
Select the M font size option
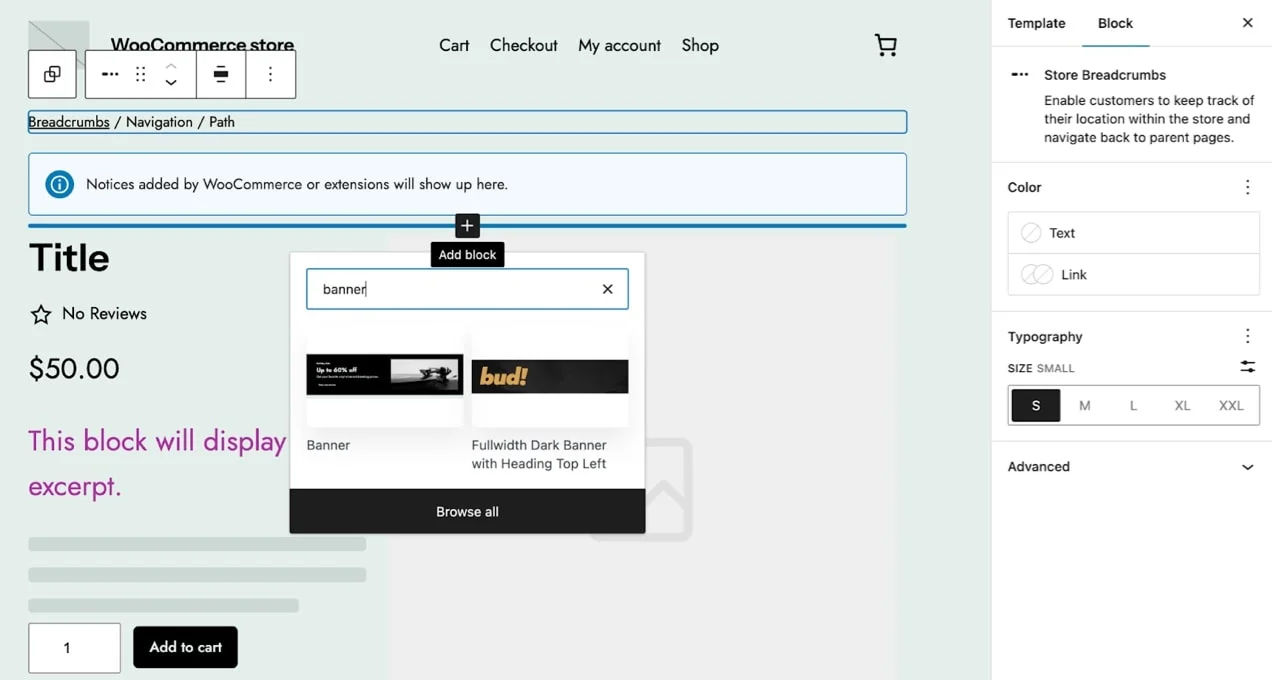click(1085, 405)
